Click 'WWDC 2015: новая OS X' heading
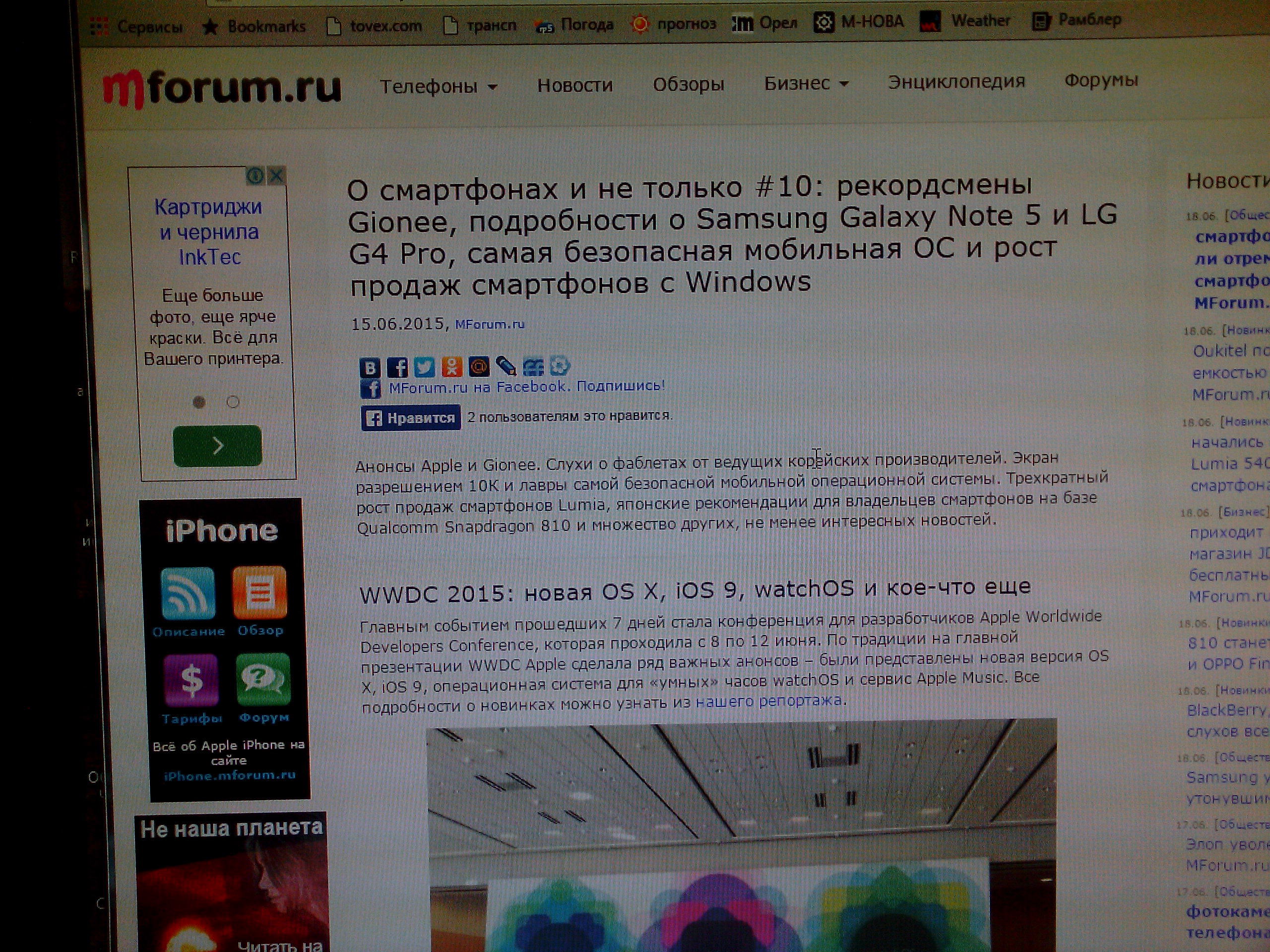The width and height of the screenshot is (1270, 952). click(695, 591)
